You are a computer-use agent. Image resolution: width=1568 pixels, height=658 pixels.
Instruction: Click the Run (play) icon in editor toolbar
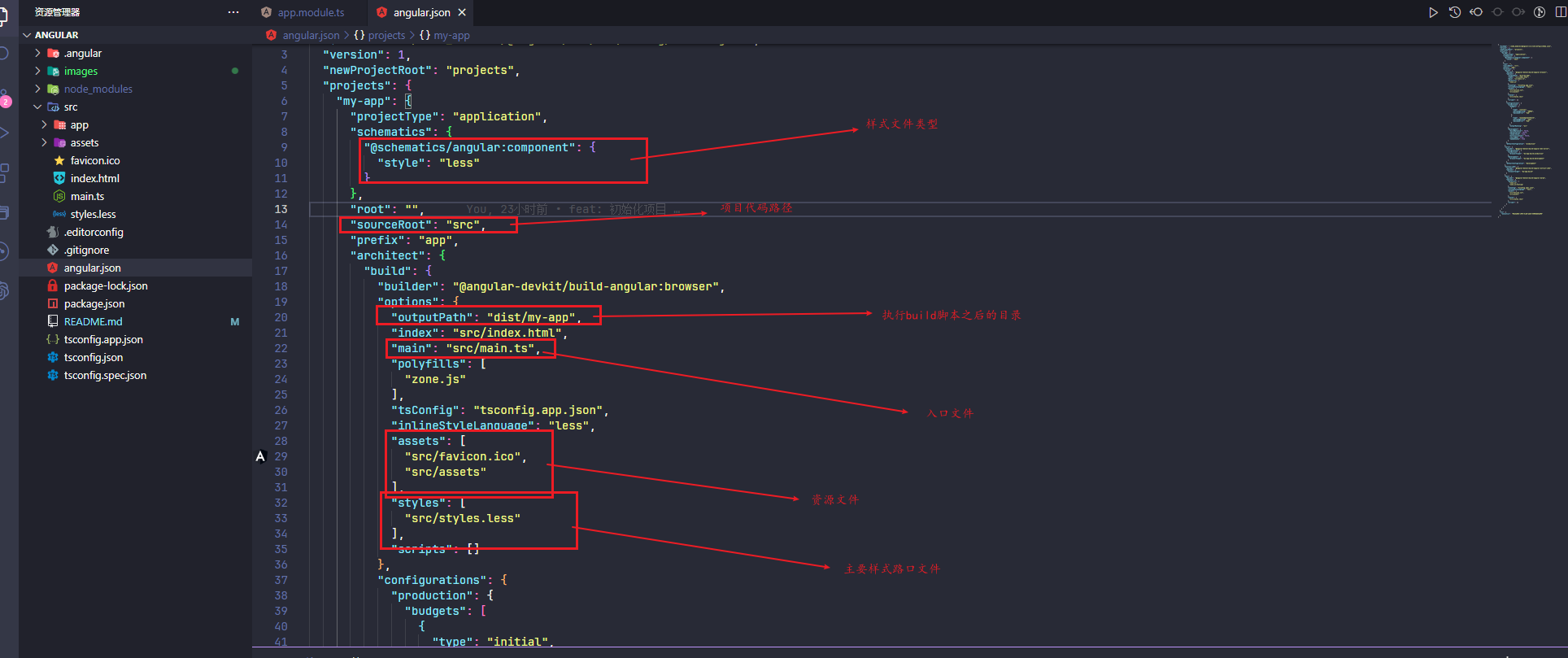pyautogui.click(x=1433, y=12)
